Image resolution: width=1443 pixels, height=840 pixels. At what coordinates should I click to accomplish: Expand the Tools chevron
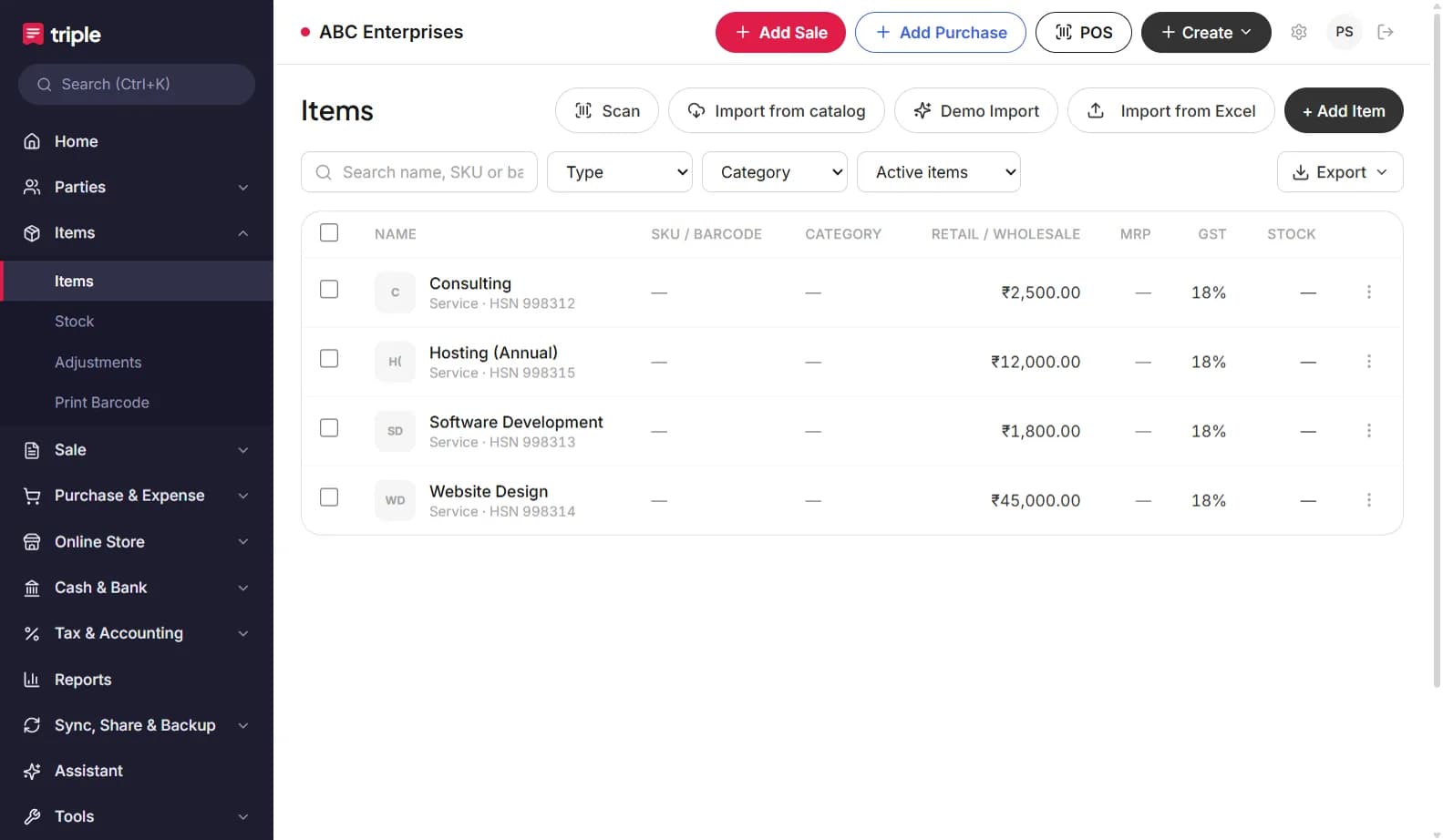point(243,817)
